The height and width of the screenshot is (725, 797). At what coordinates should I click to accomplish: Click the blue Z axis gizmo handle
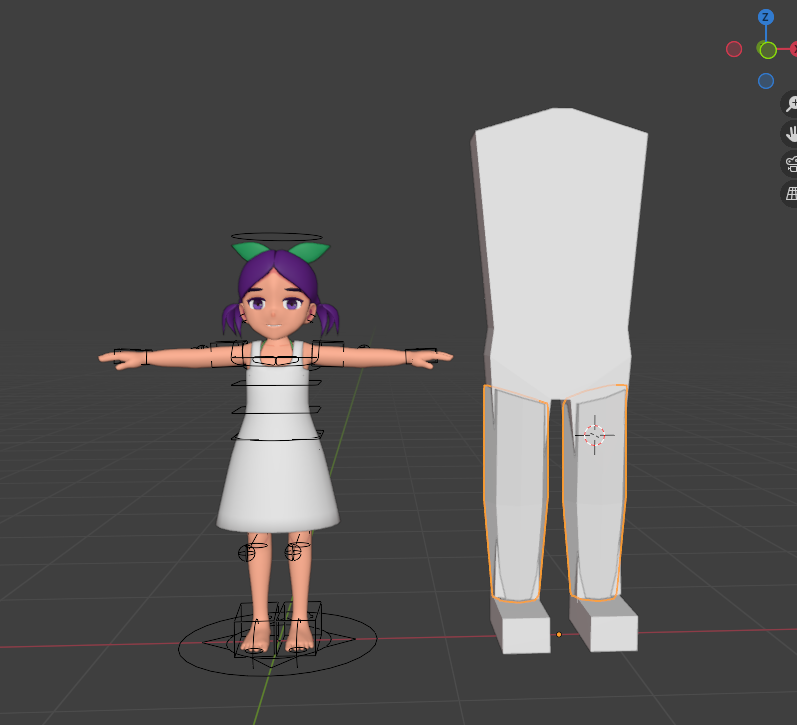(x=766, y=17)
